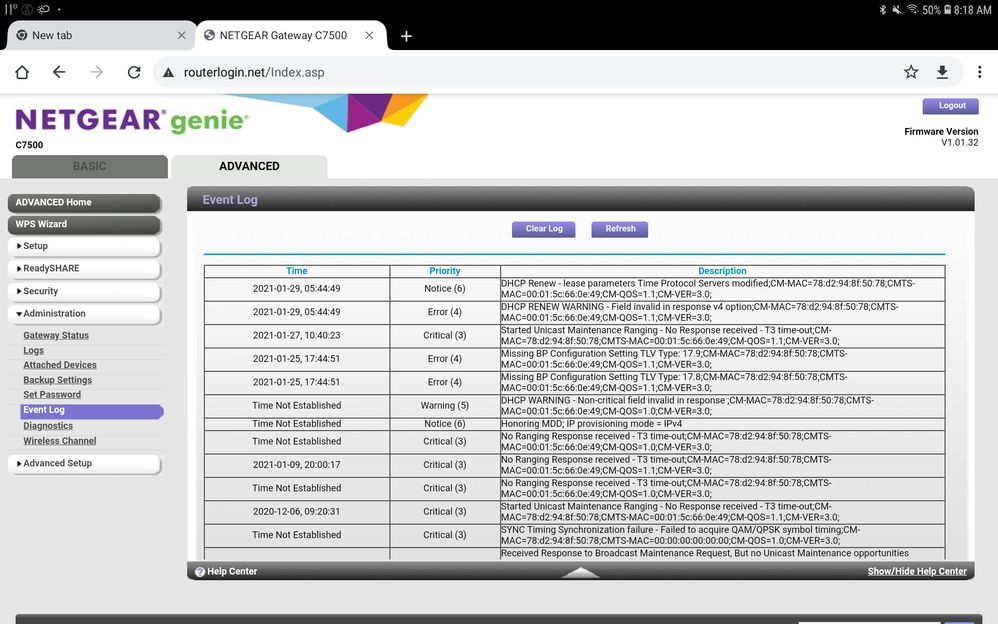Open the browser three-dot menu
The width and height of the screenshot is (998, 624).
979,72
